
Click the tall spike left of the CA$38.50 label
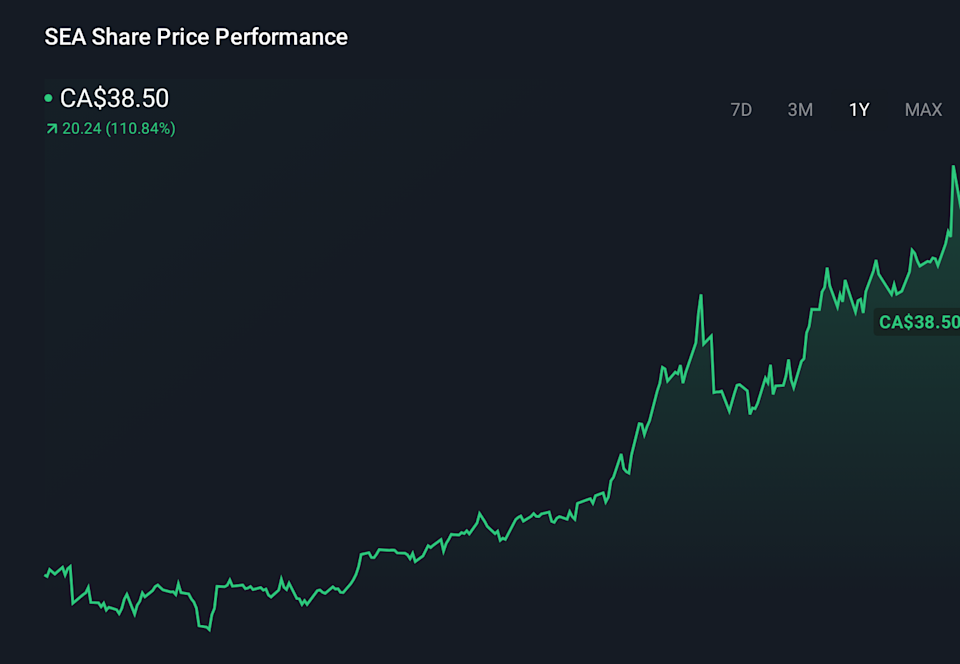701,296
